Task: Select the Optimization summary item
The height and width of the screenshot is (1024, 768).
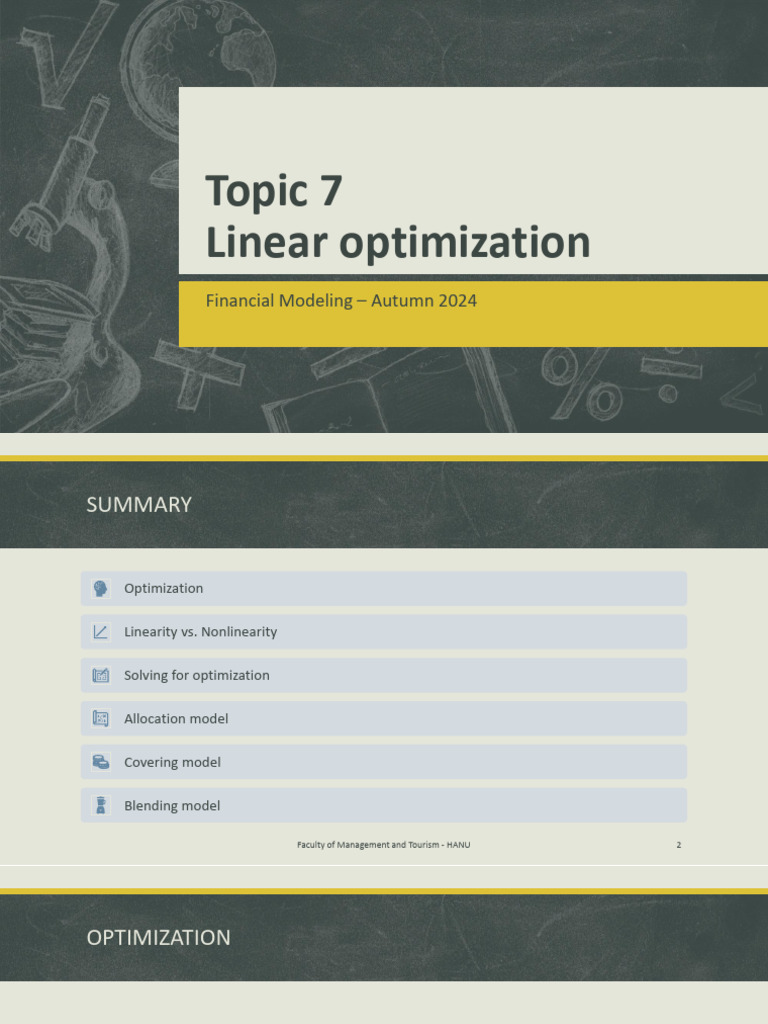Action: [x=383, y=588]
